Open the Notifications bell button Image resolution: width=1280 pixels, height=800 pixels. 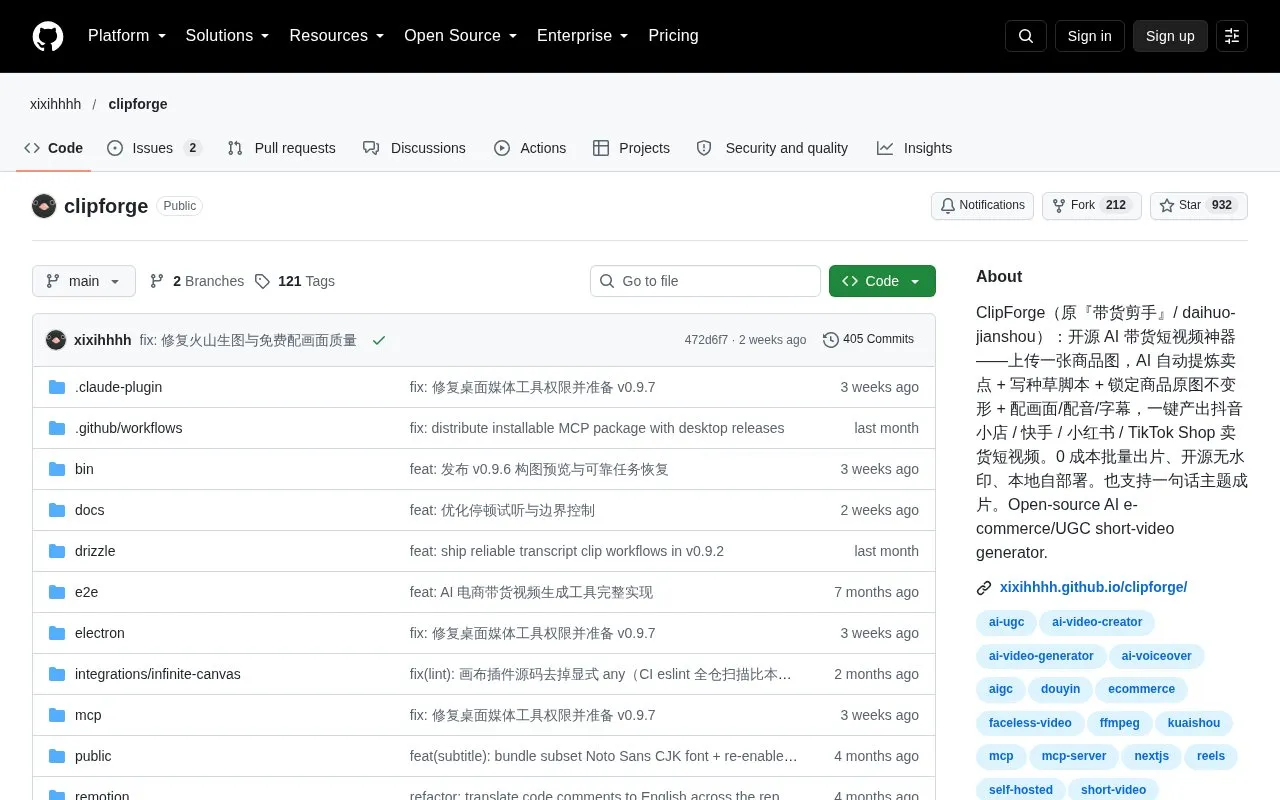[x=982, y=206]
